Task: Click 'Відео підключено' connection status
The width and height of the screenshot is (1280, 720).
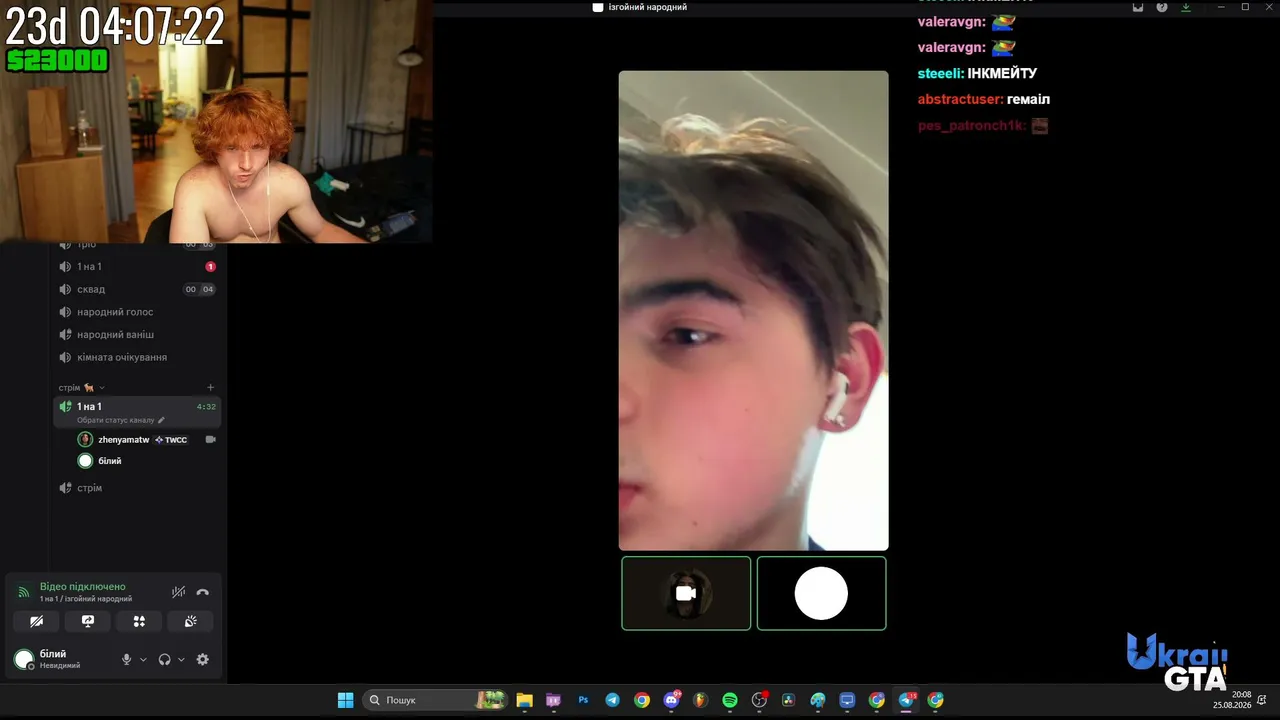Action: coord(83,587)
